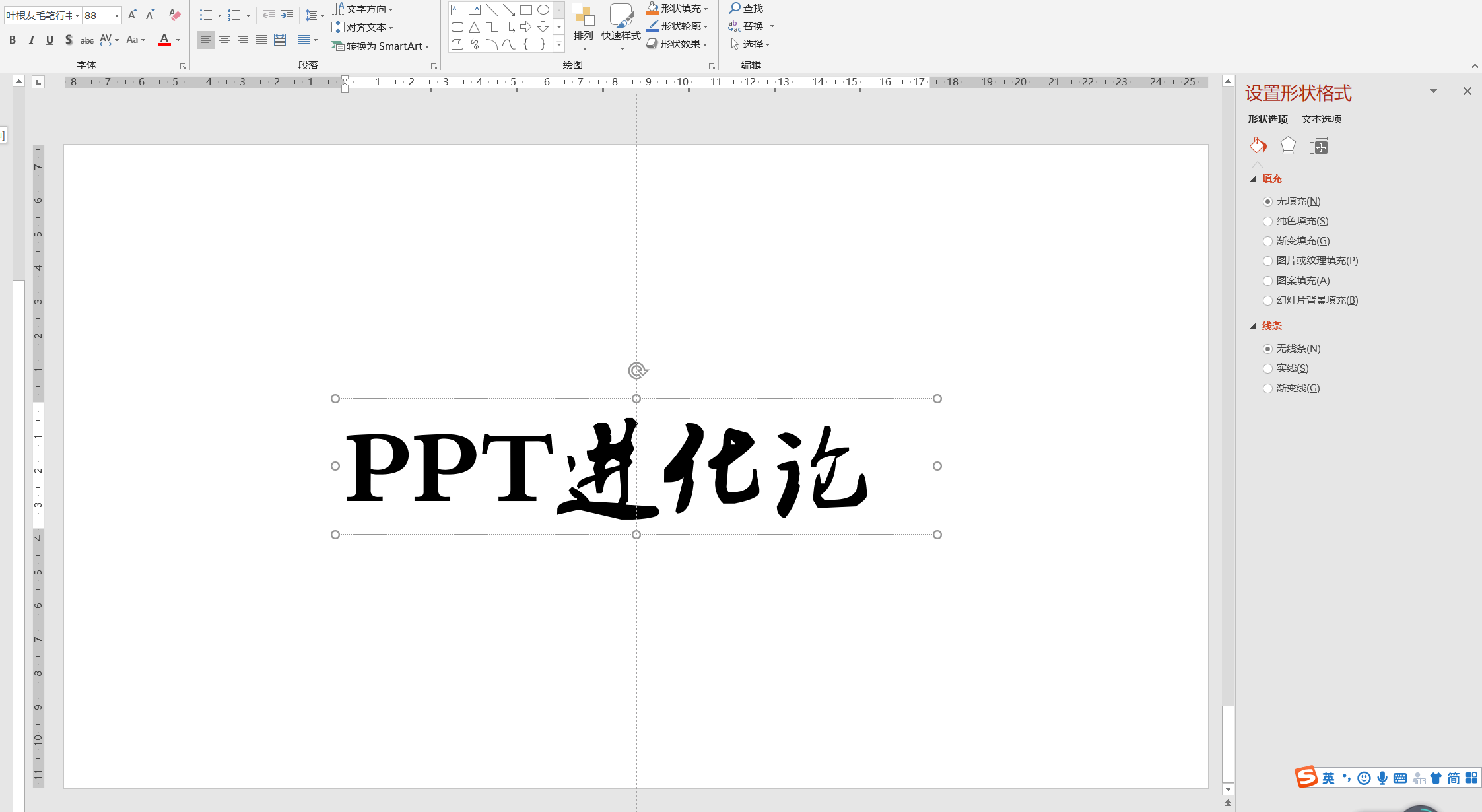The image size is (1482, 812).
Task: Toggle italic formatting
Action: (x=31, y=40)
